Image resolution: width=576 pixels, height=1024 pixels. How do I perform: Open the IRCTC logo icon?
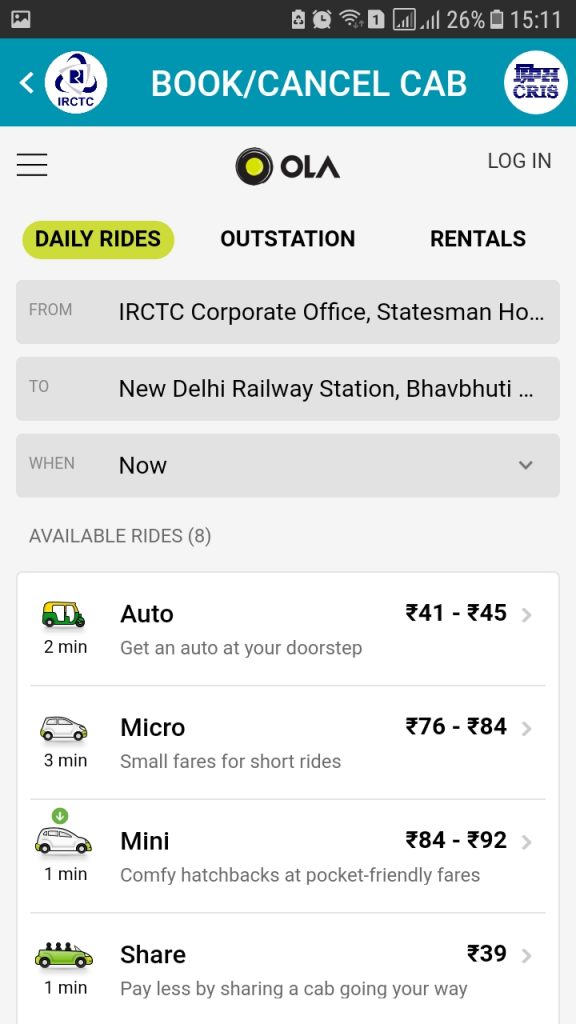point(76,82)
